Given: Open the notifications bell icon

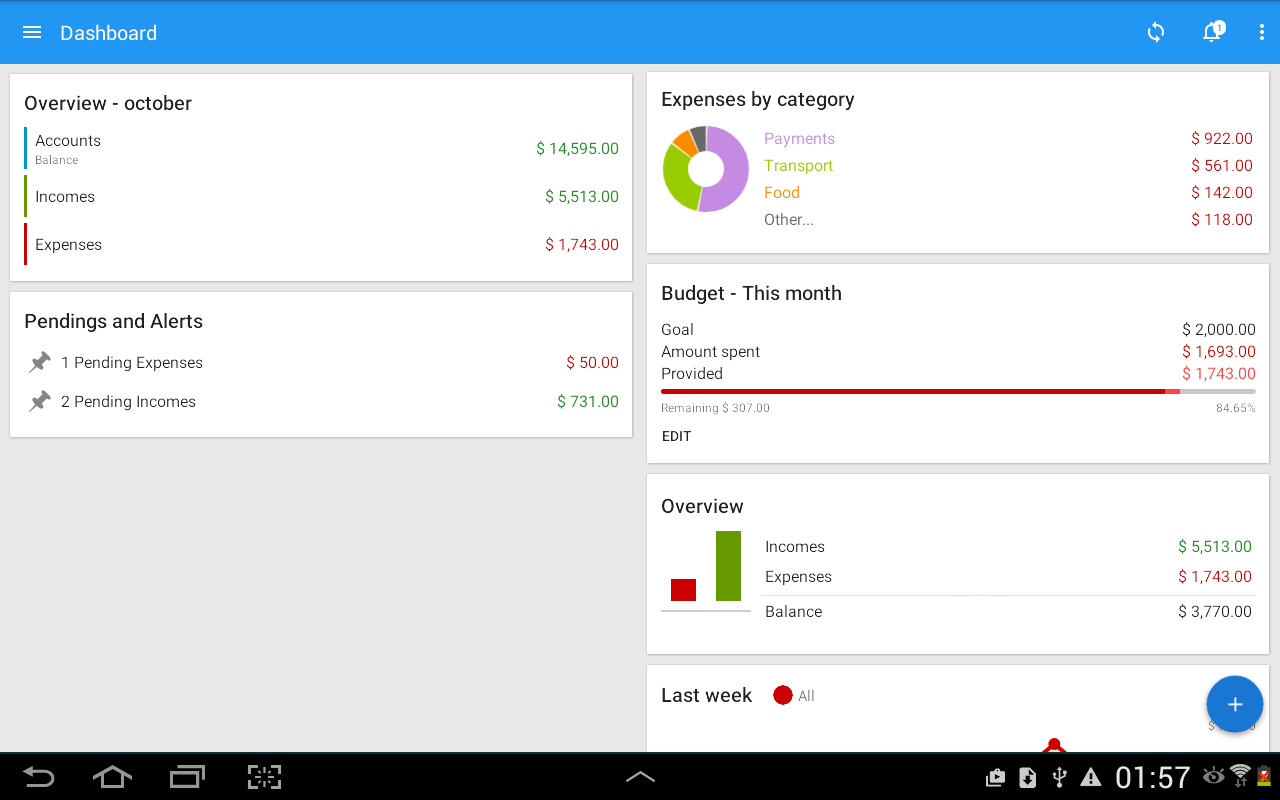Looking at the screenshot, I should pyautogui.click(x=1212, y=32).
